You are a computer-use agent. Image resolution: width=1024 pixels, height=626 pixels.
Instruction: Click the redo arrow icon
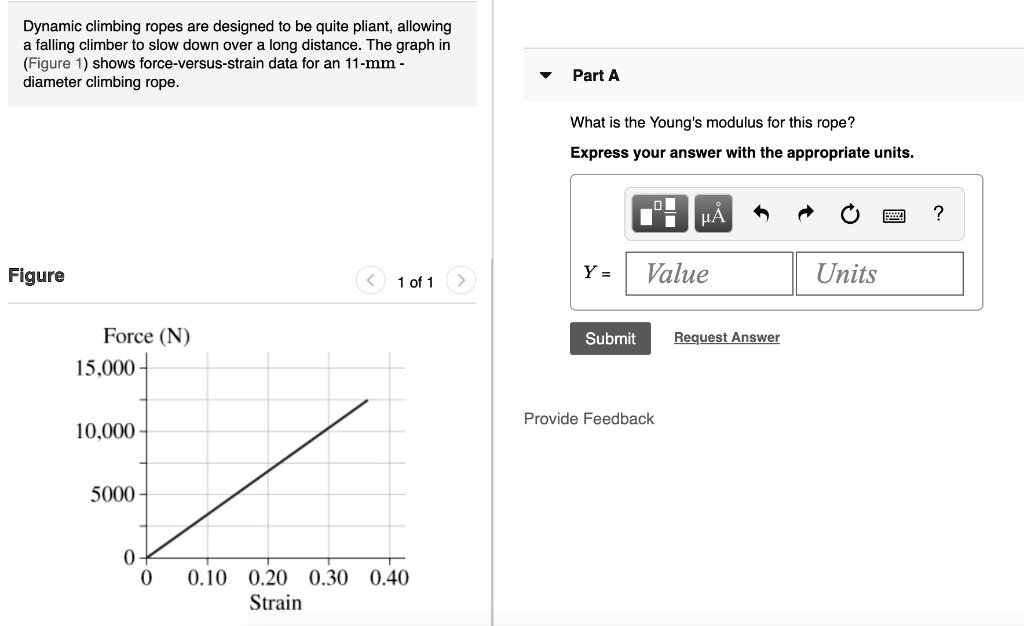point(806,214)
